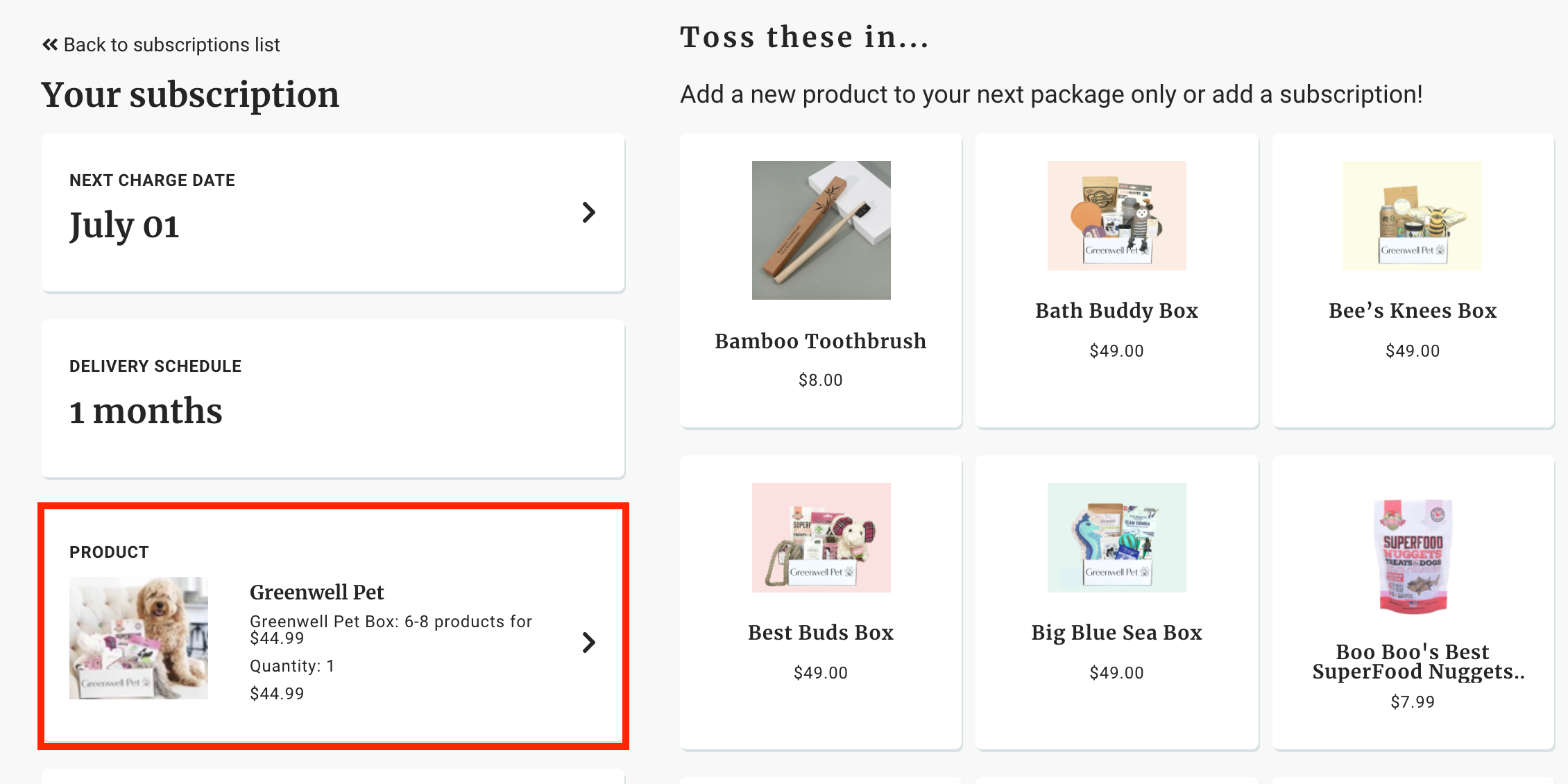1568x784 pixels.
Task: Open the Big Blue Sea Box title
Action: click(1116, 633)
